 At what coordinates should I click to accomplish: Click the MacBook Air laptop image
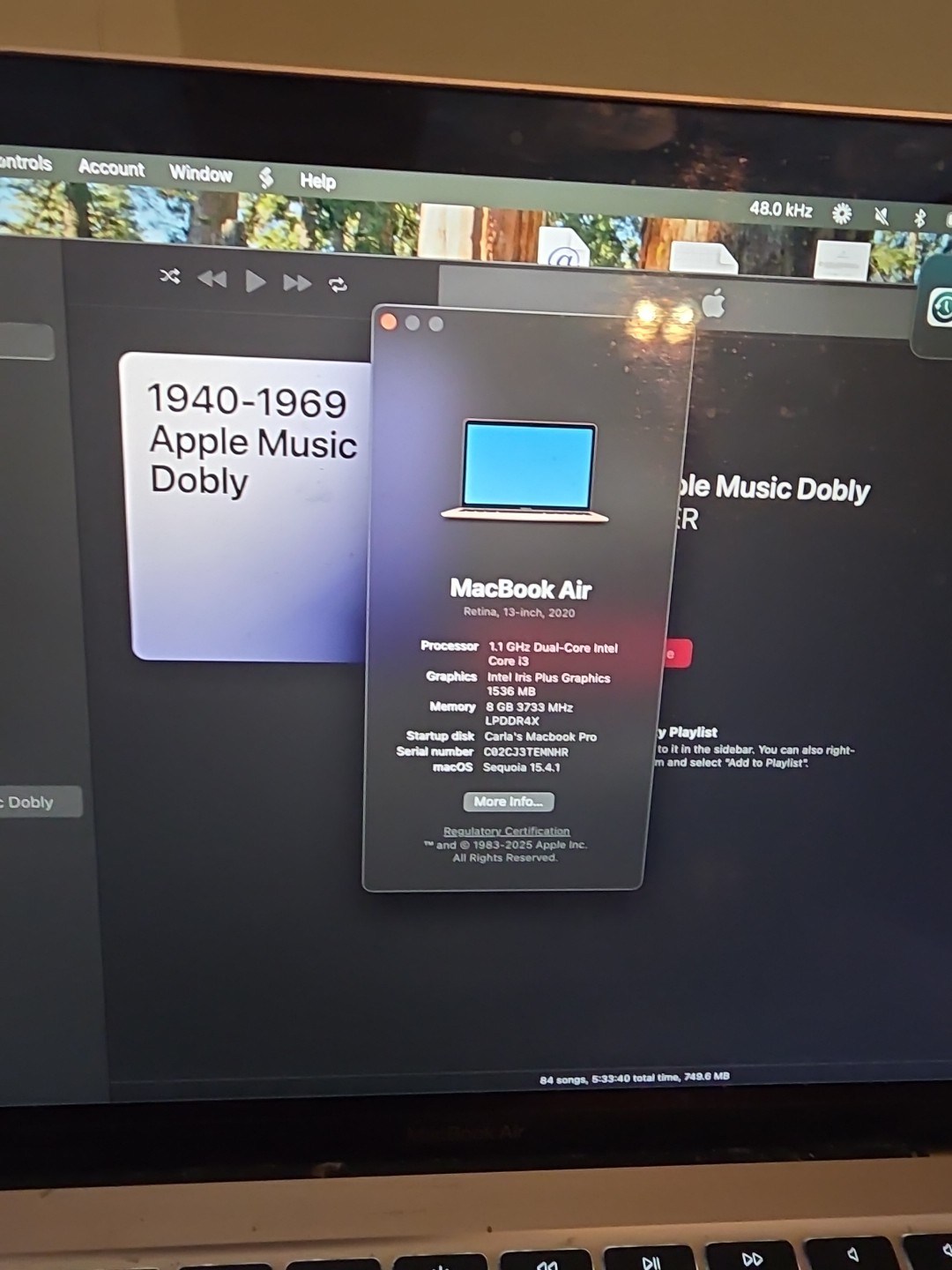526,471
